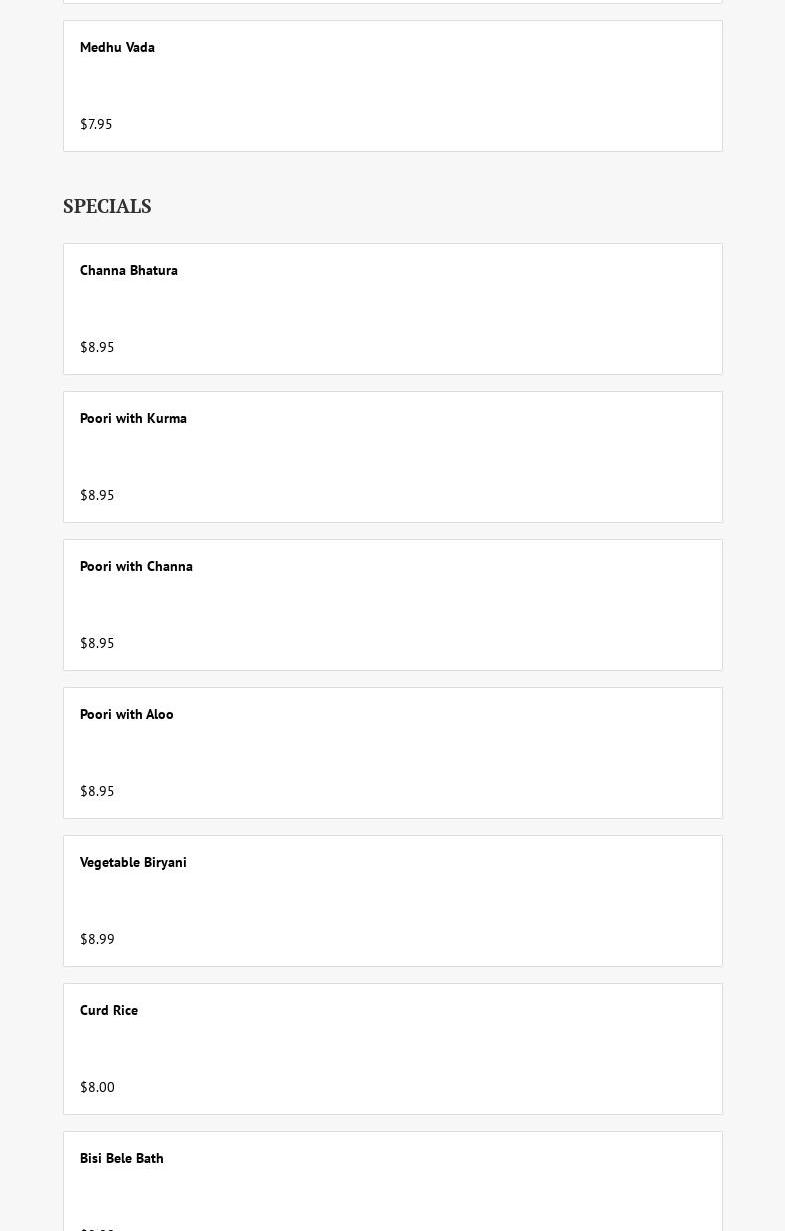Click the $8.00 Curd Rice price

tap(97, 1087)
